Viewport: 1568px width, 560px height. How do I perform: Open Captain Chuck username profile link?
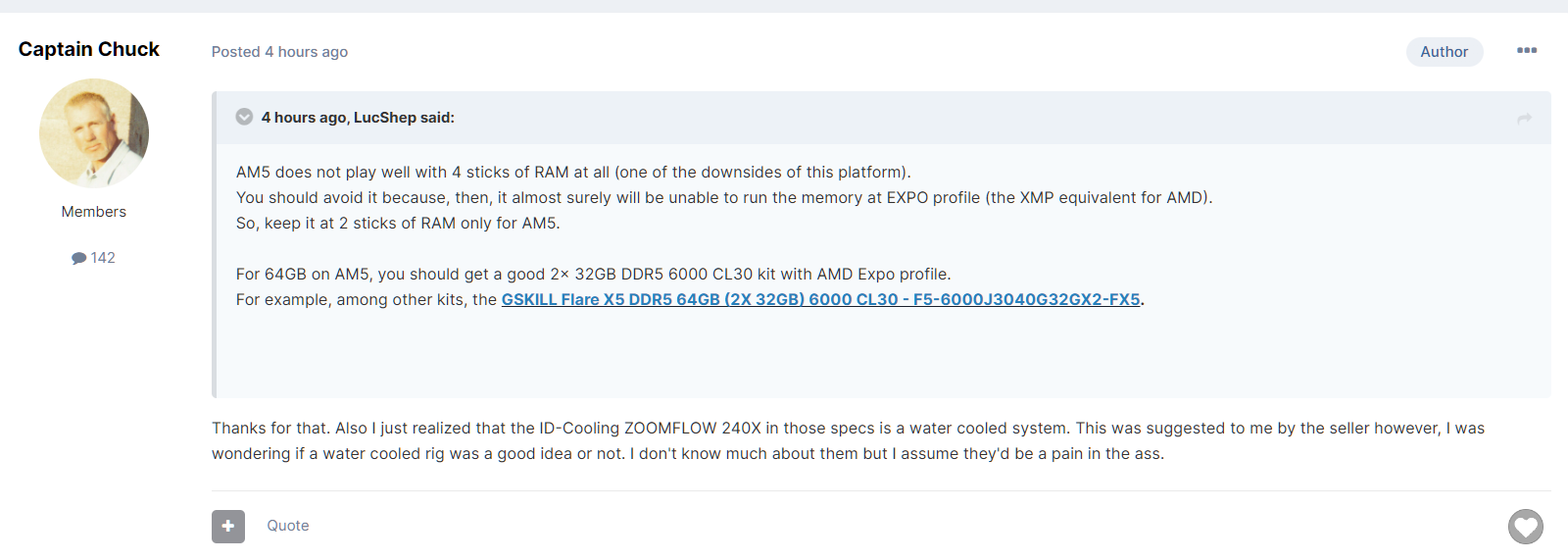(x=89, y=49)
